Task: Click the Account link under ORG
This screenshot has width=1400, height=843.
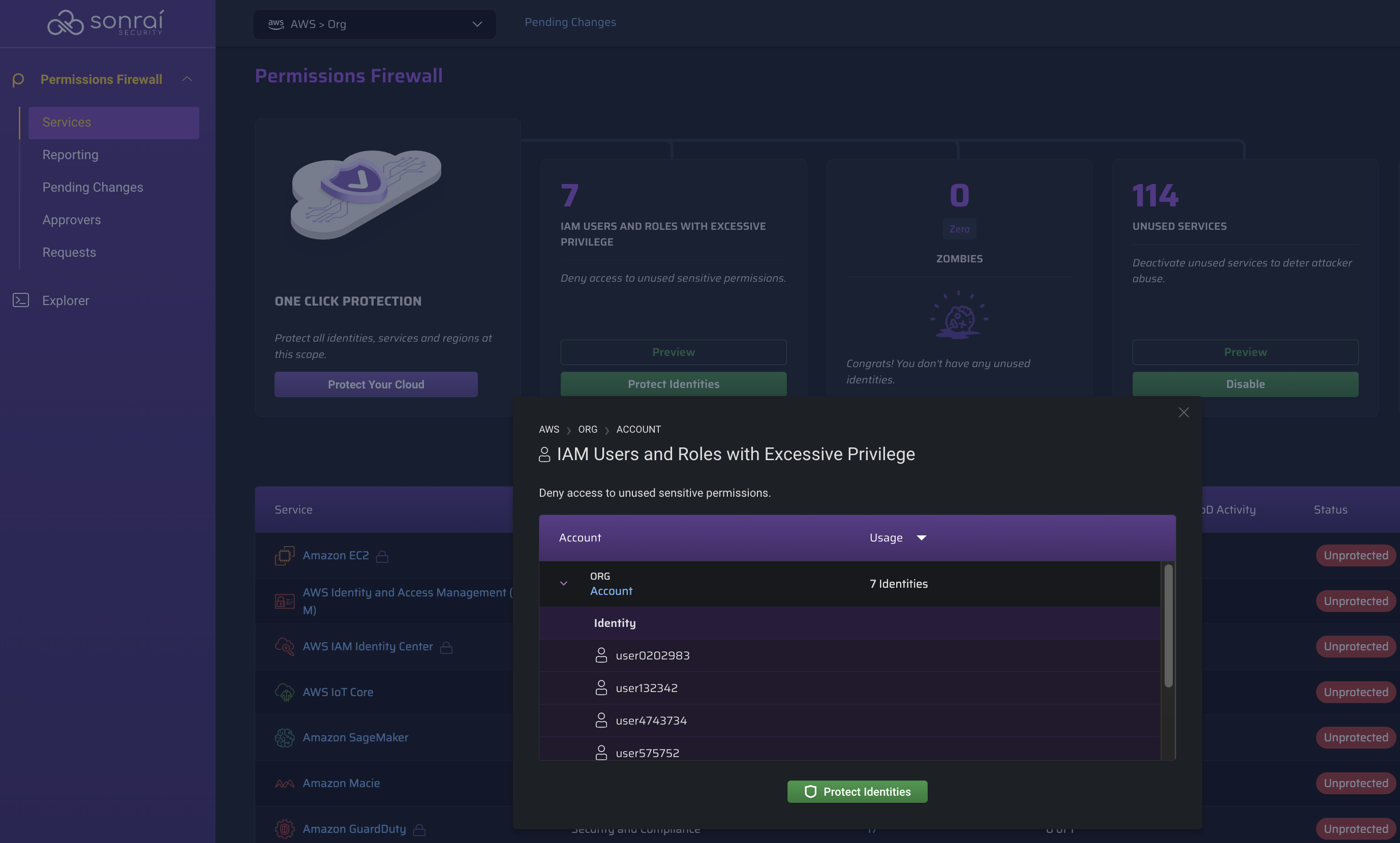Action: click(x=611, y=591)
